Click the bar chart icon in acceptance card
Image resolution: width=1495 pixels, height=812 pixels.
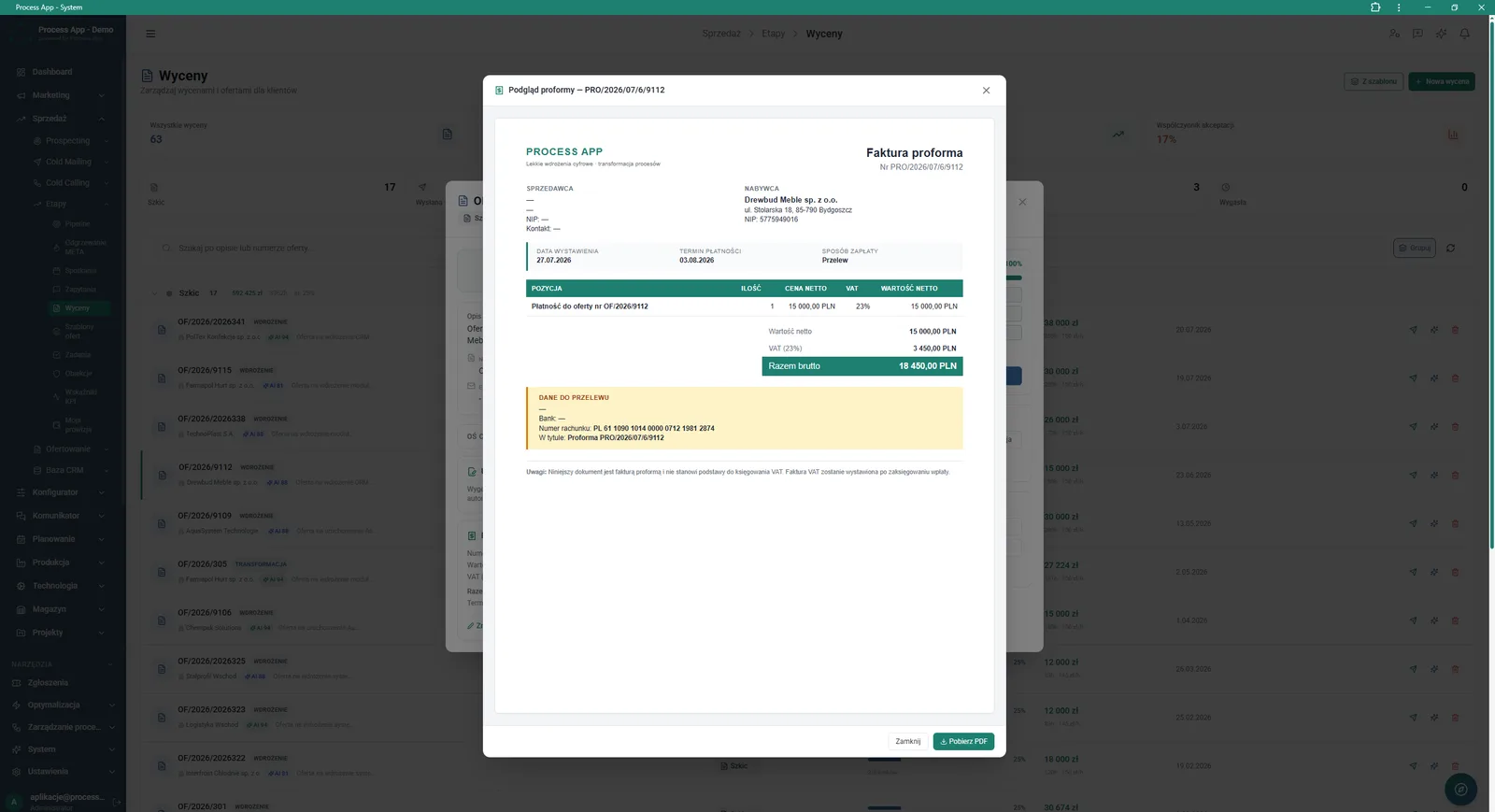click(x=1453, y=135)
